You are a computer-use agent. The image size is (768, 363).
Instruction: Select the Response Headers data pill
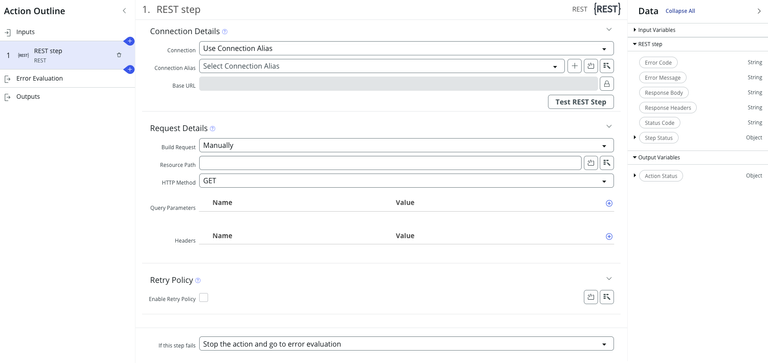pos(668,107)
